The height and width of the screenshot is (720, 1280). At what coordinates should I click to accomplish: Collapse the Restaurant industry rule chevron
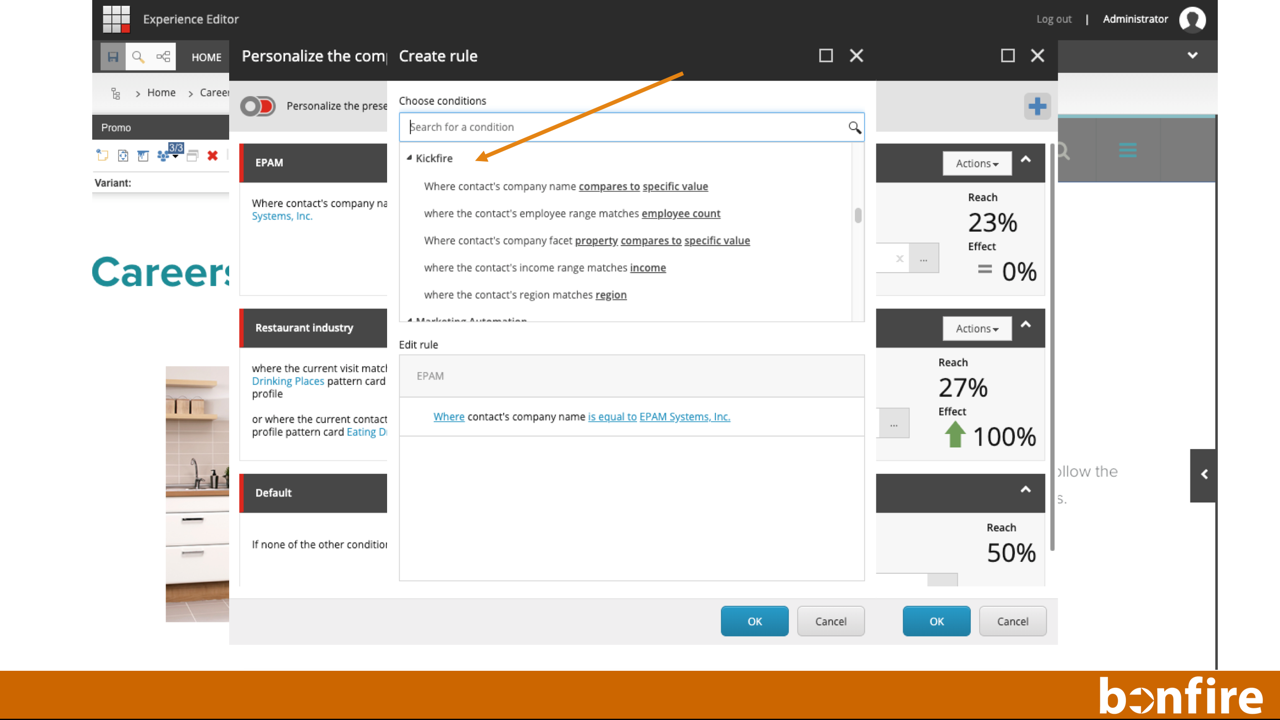point(1025,325)
